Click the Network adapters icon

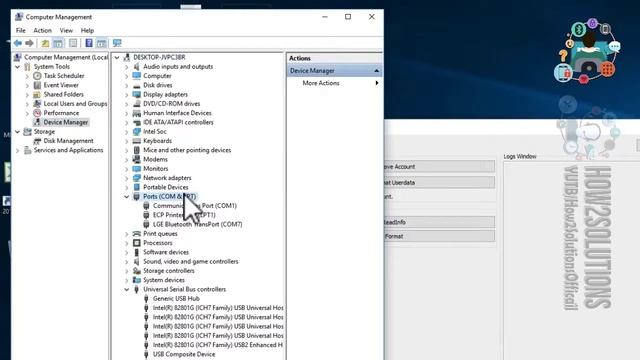coord(137,178)
